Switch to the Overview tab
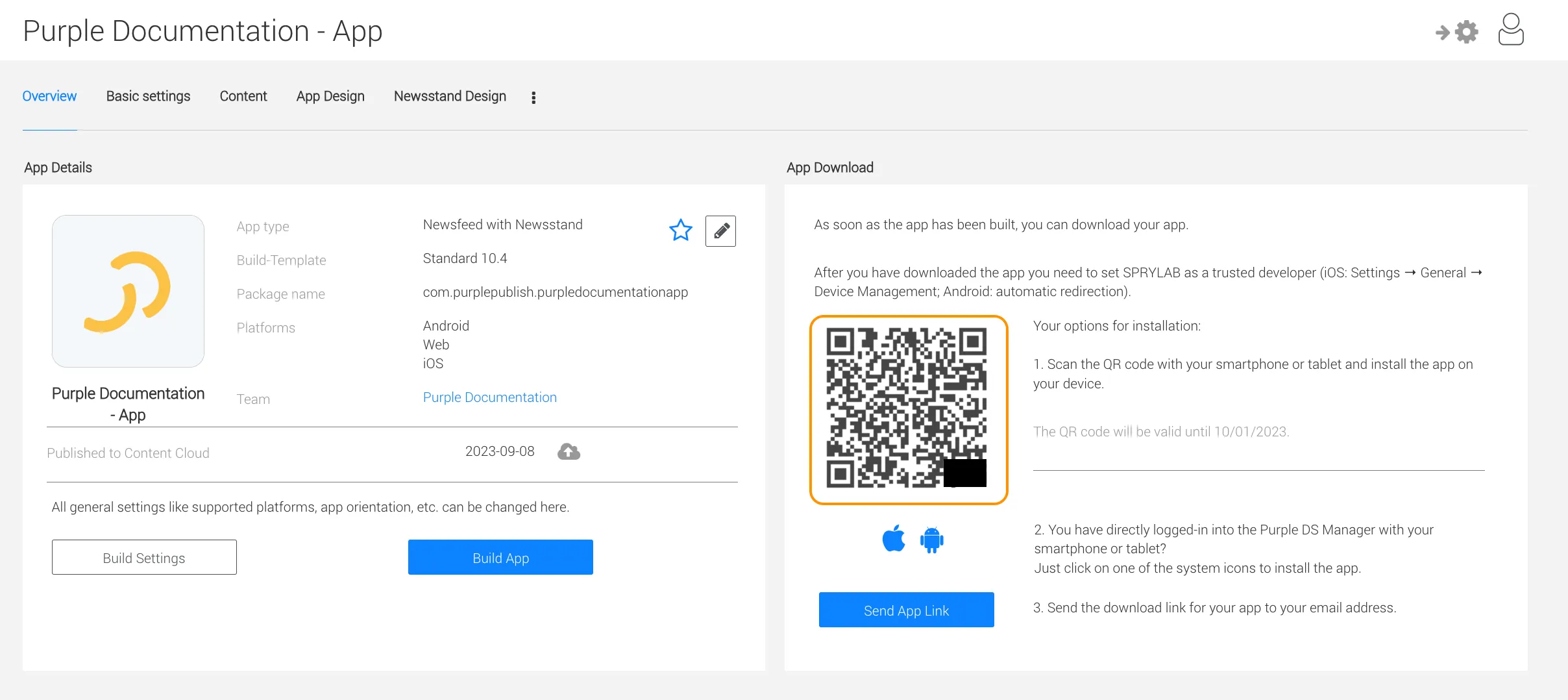Viewport: 1568px width, 700px height. click(x=49, y=96)
